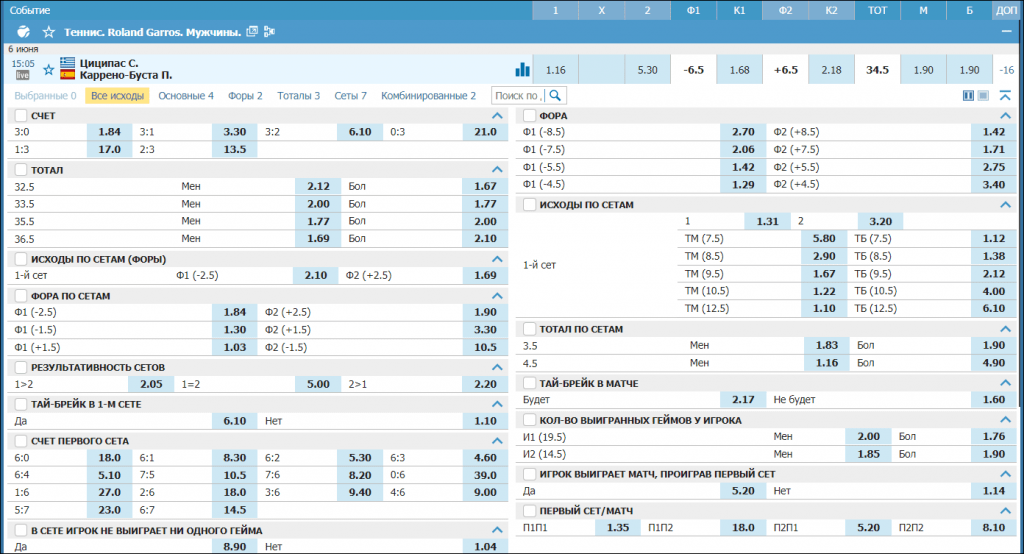Switch to two-column layout view
The height and width of the screenshot is (554, 1024).
click(x=968, y=96)
